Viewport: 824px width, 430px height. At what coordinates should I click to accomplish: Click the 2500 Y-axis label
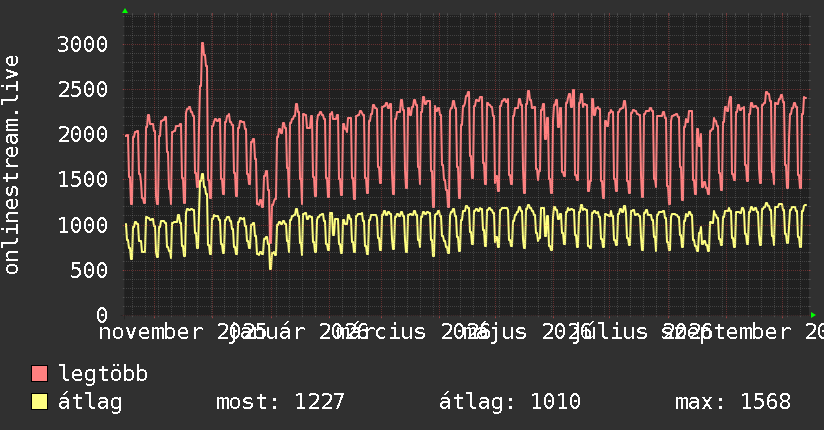[83, 89]
